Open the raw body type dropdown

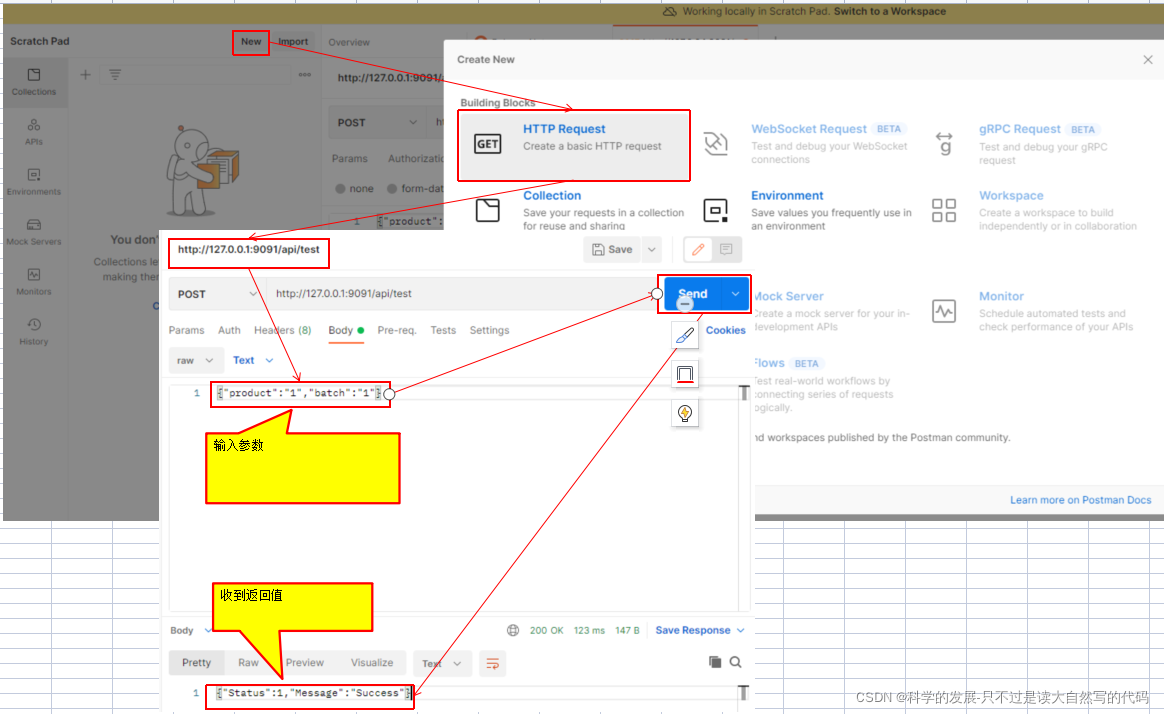[x=194, y=361]
